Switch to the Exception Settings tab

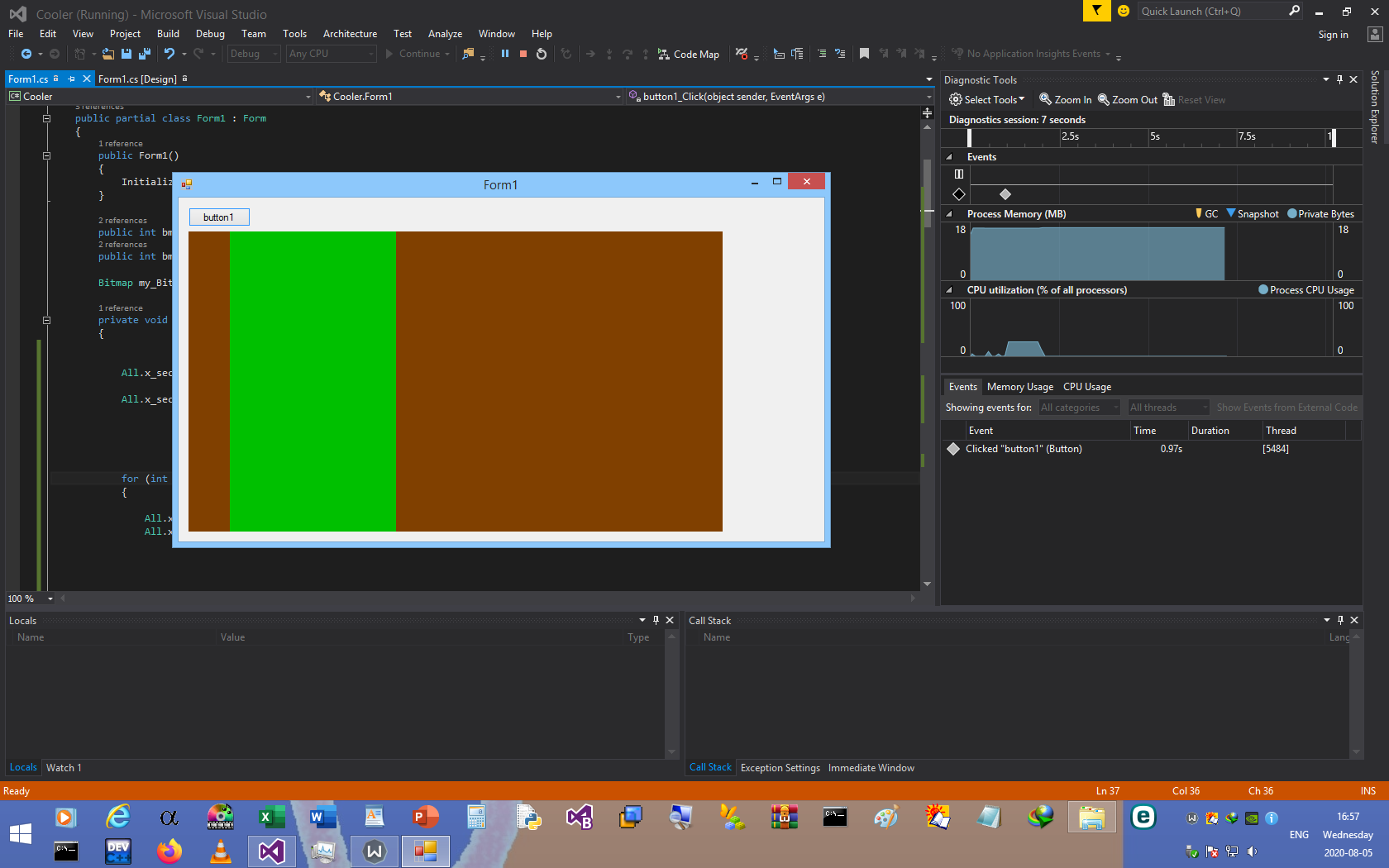pos(780,768)
